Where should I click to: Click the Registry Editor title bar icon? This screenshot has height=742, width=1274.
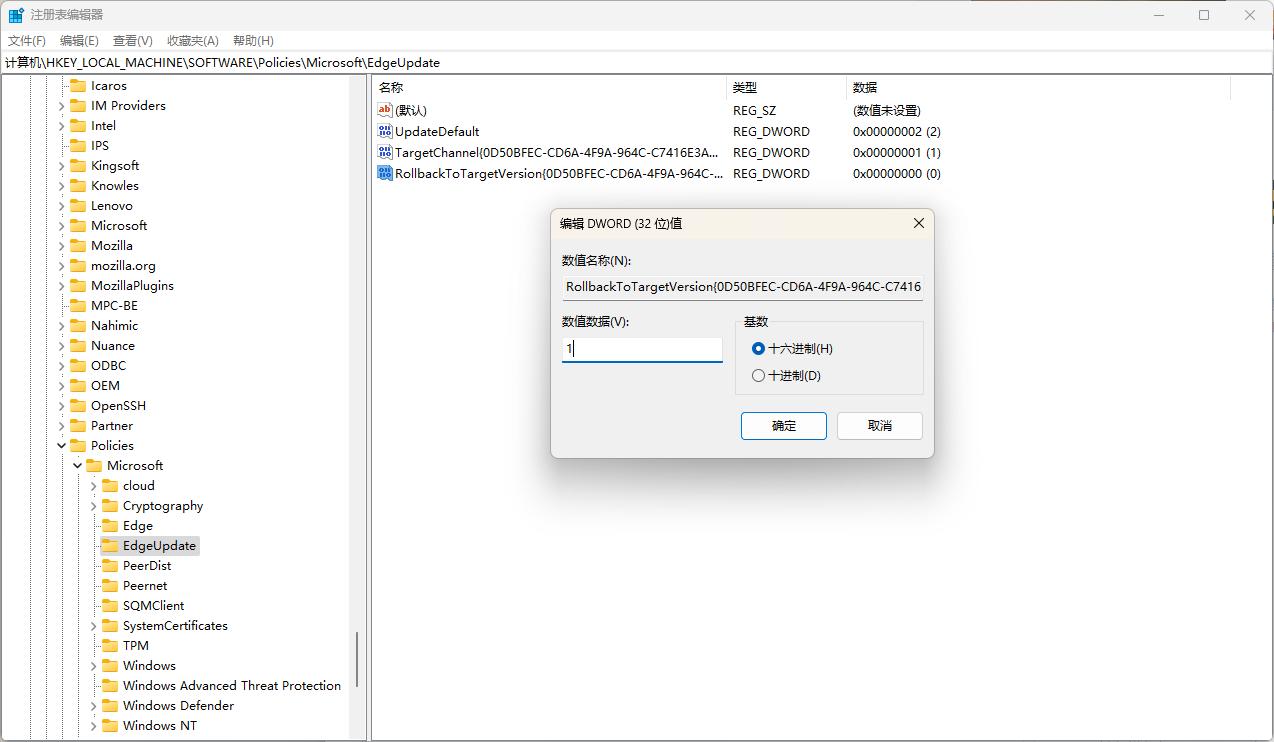[14, 14]
